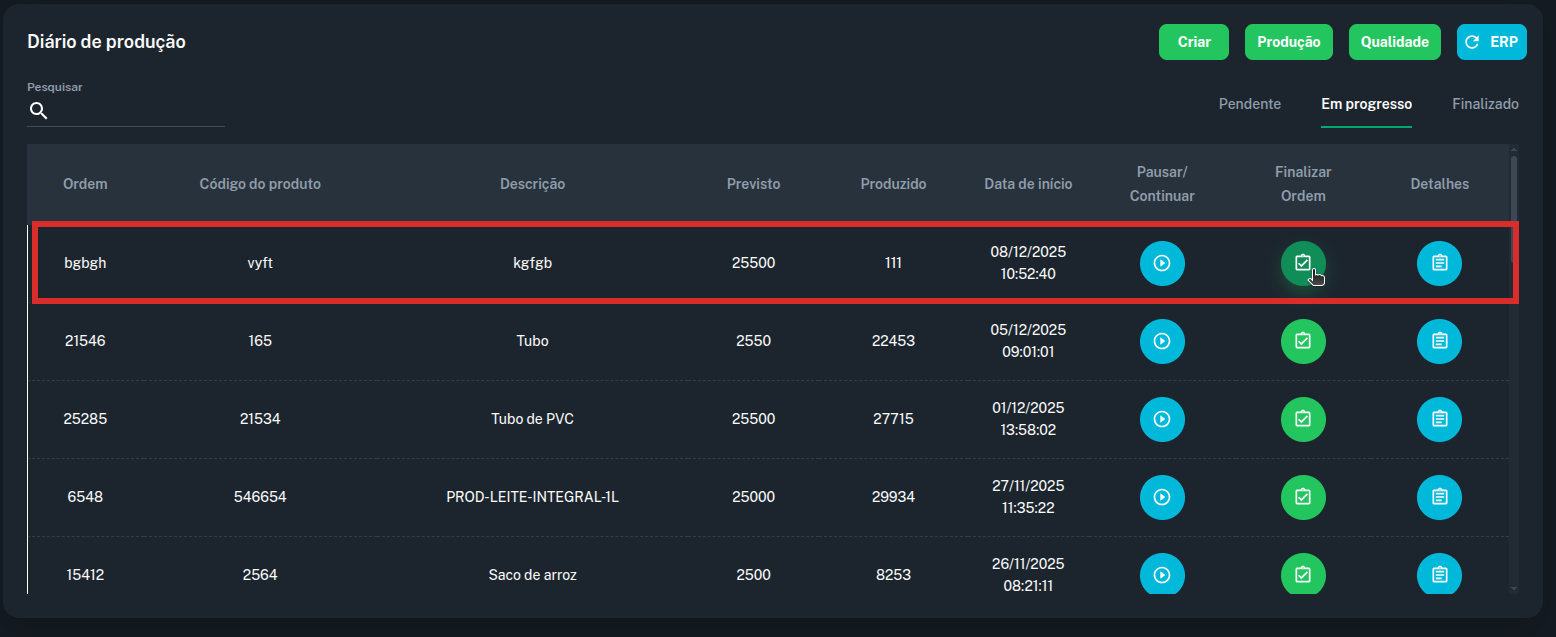Switch to the Pendente tab

click(1249, 104)
